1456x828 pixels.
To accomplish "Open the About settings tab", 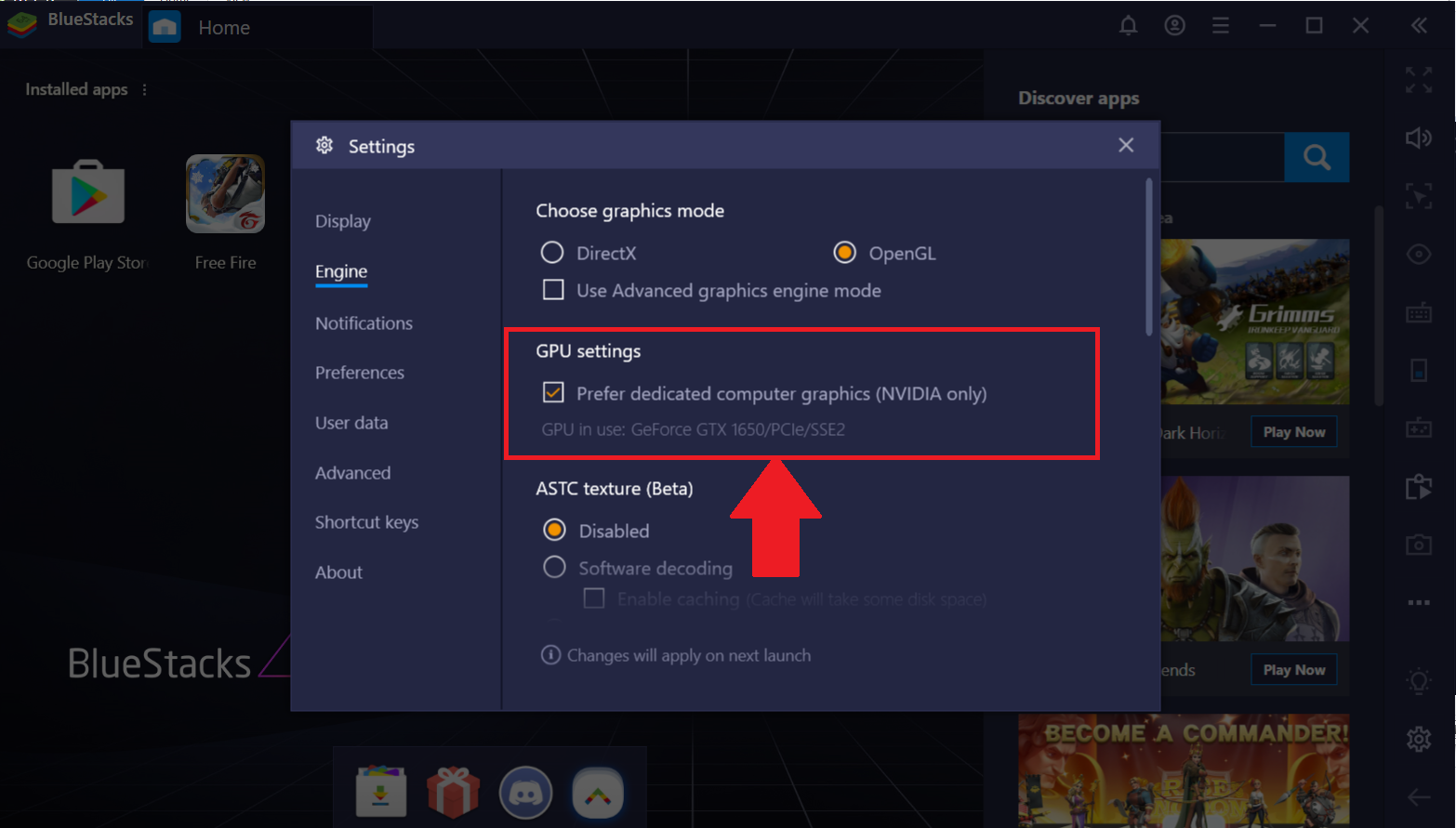I will tap(338, 572).
